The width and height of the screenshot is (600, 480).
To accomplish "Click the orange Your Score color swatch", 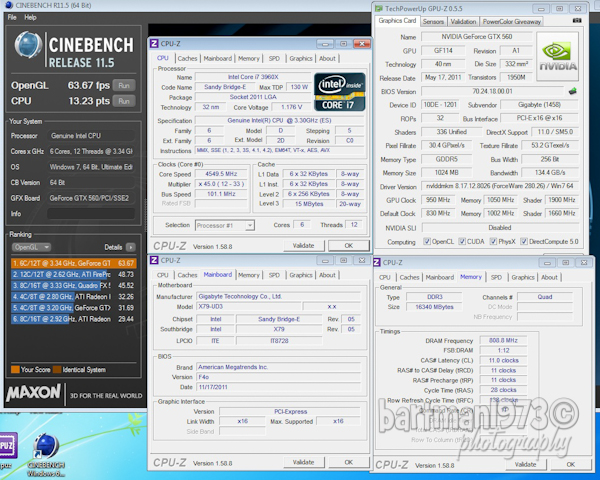I will pos(13,368).
